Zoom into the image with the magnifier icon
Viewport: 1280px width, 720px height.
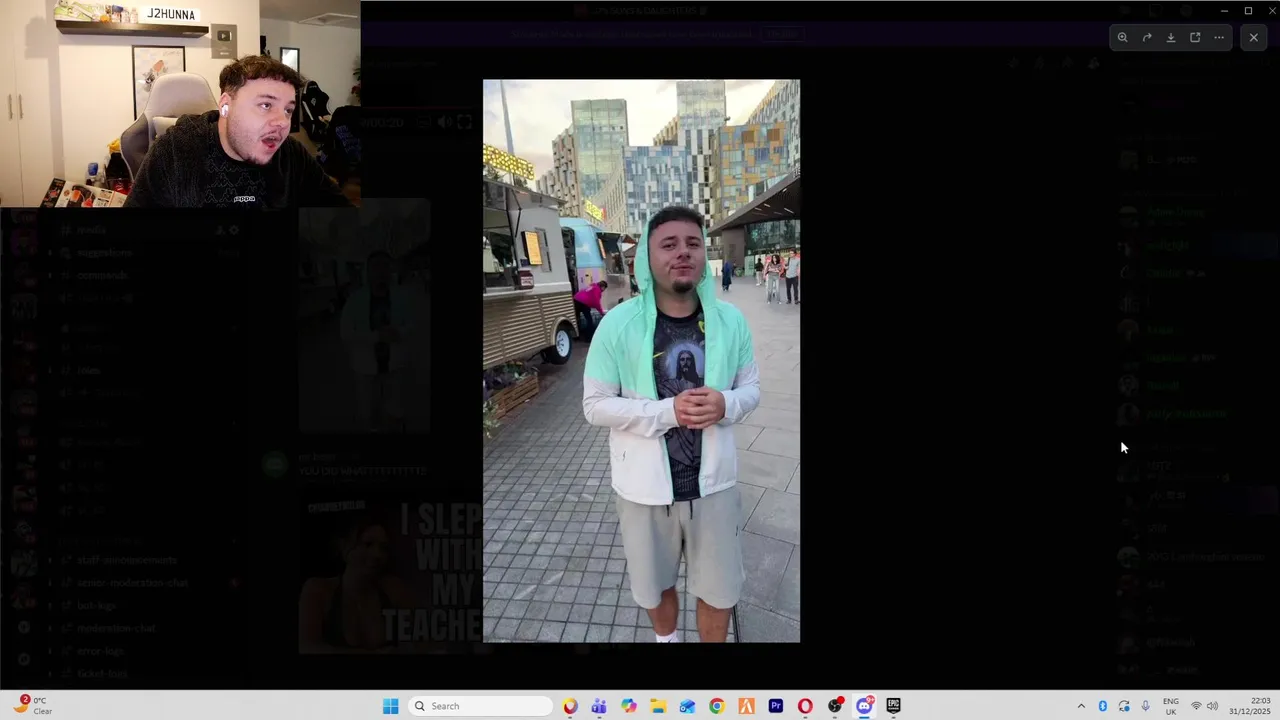coord(1123,37)
